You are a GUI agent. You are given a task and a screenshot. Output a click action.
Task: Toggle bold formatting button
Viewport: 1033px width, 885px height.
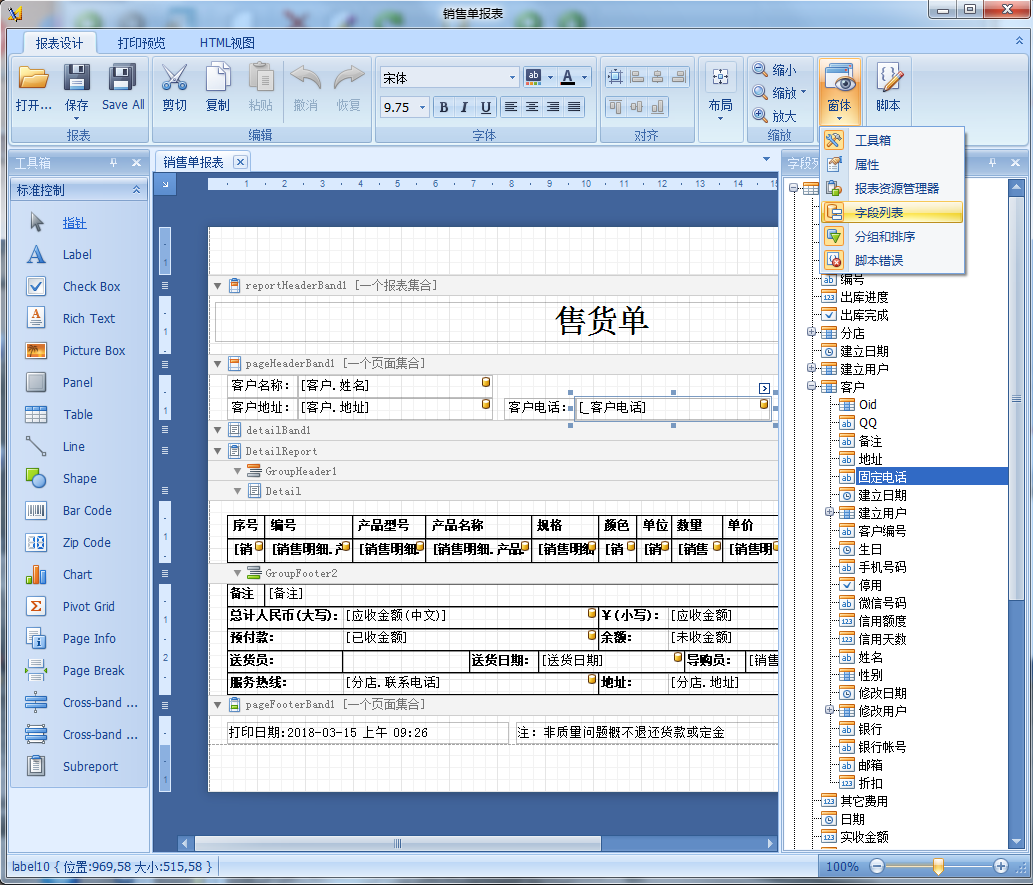point(443,107)
